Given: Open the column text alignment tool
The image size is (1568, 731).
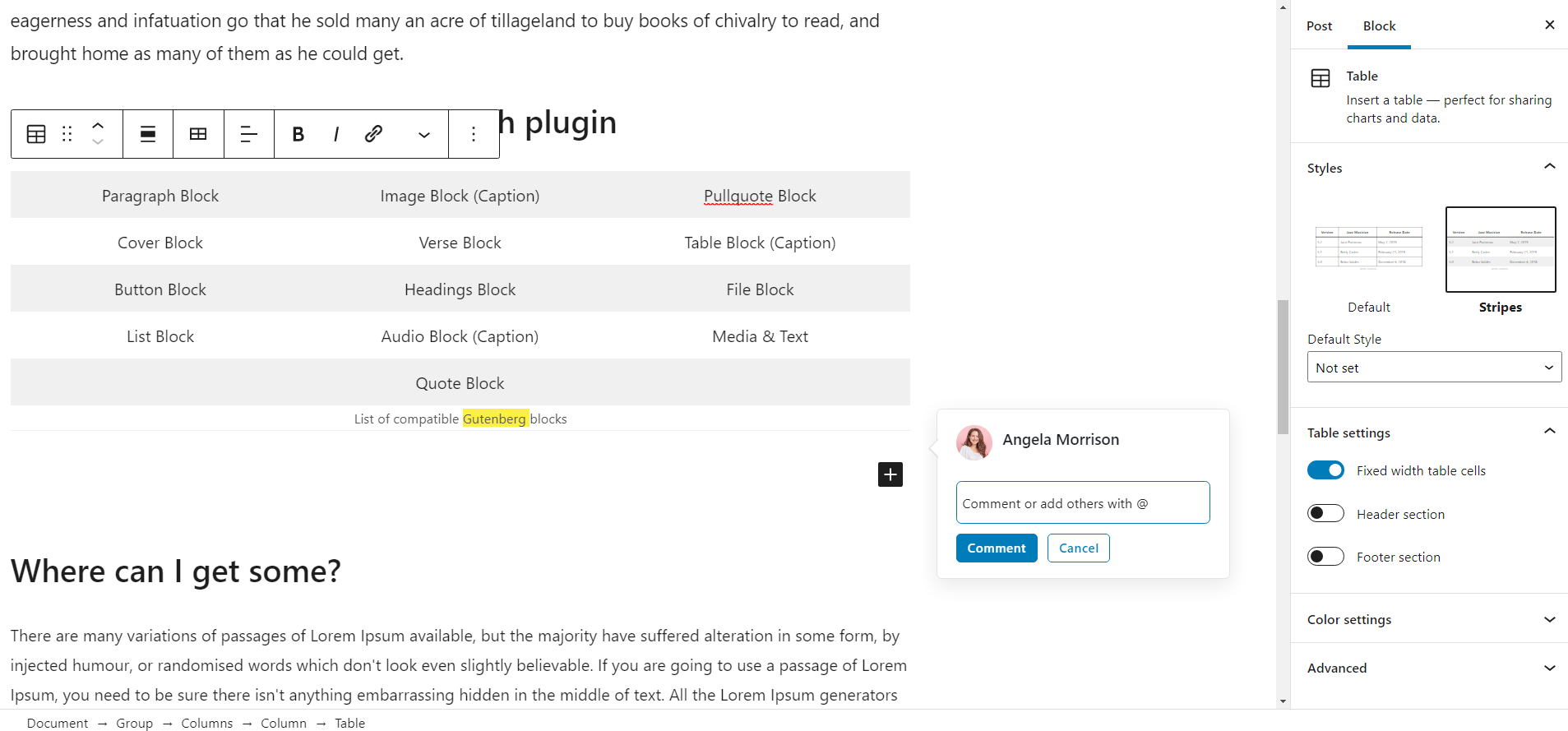Looking at the screenshot, I should point(248,134).
